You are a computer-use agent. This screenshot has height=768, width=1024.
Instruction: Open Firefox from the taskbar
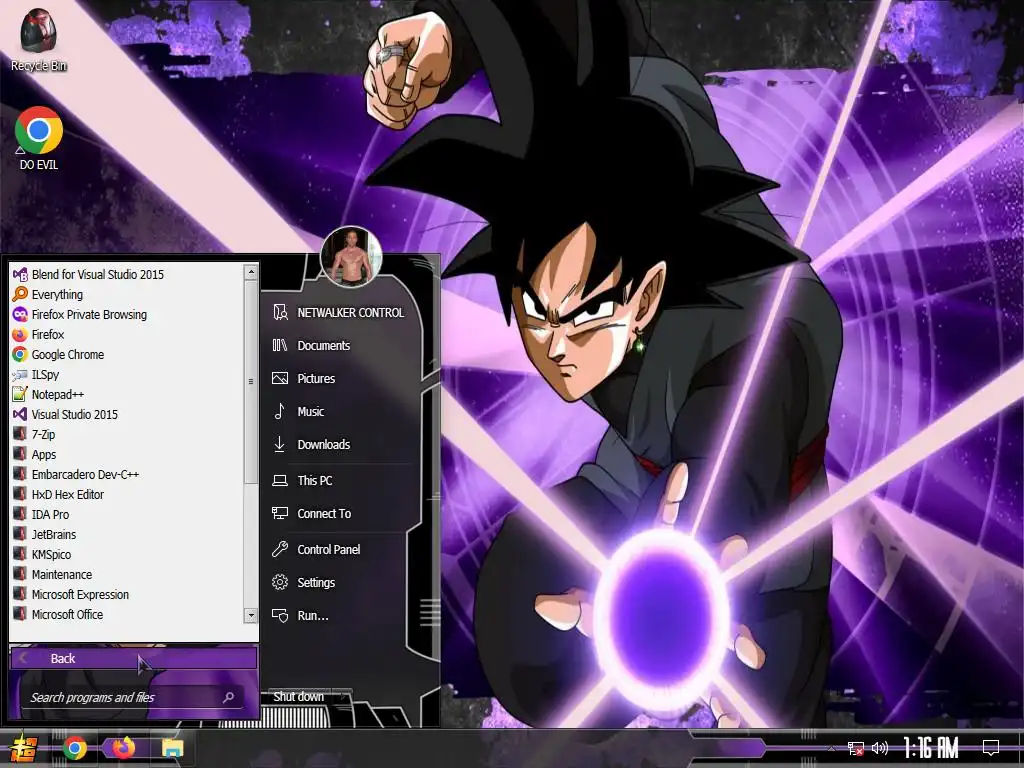point(123,747)
